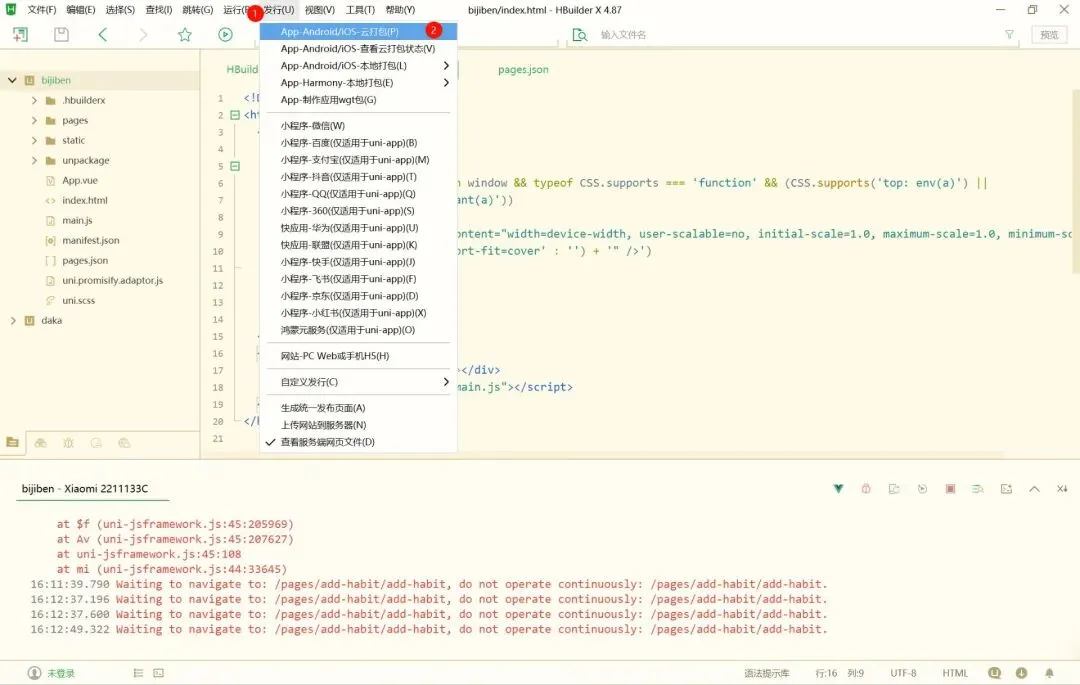Toggle code fold marker on line 5
Image resolution: width=1080 pixels, height=685 pixels.
point(235,166)
